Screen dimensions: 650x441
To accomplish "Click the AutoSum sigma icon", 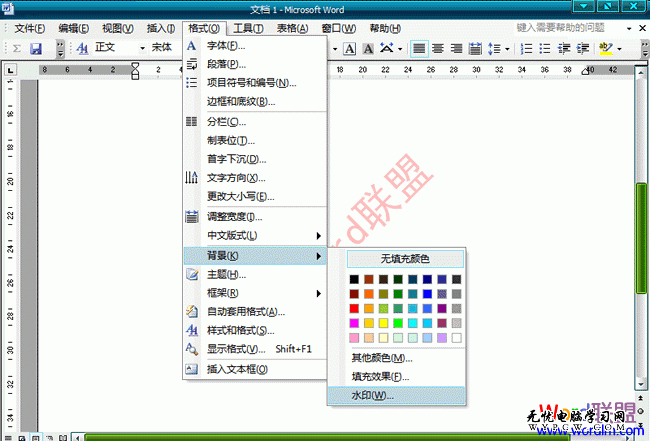I will coord(17,49).
